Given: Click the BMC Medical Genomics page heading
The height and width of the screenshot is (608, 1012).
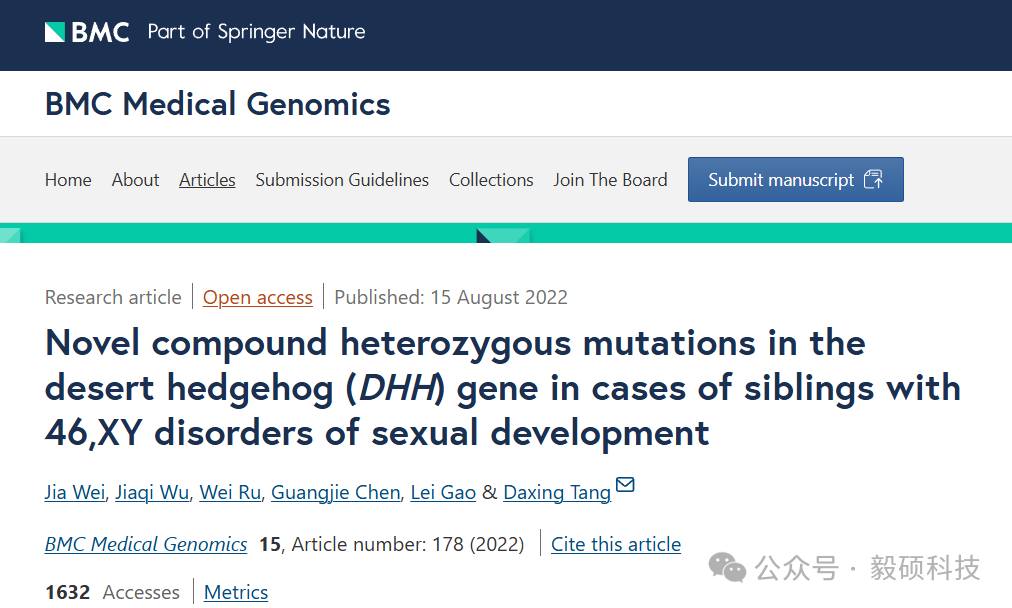Looking at the screenshot, I should pos(218,104).
